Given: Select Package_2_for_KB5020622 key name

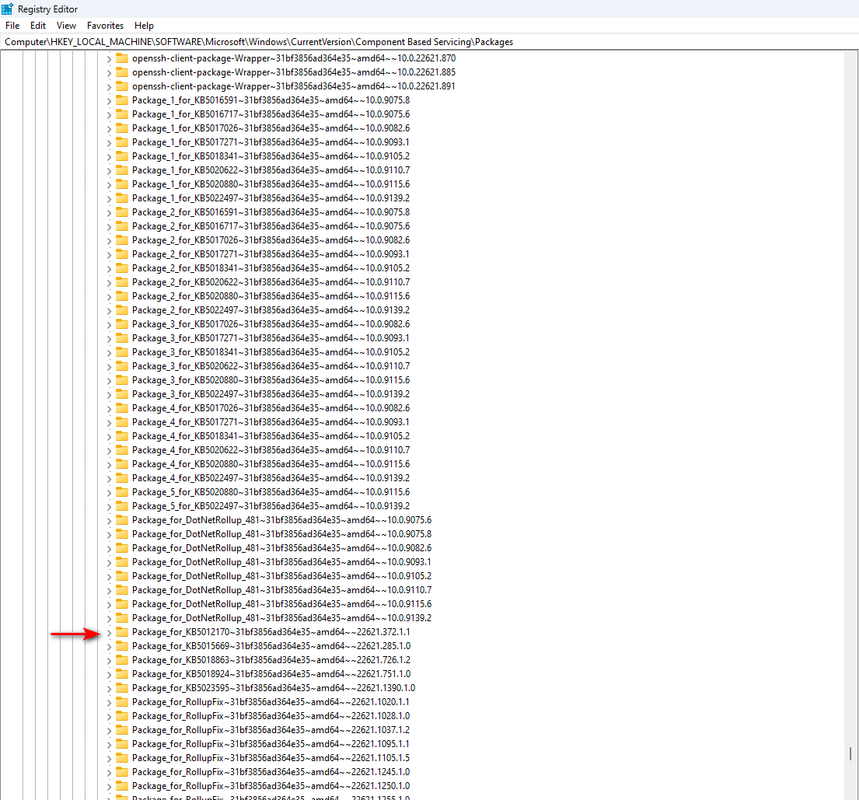Looking at the screenshot, I should 271,282.
